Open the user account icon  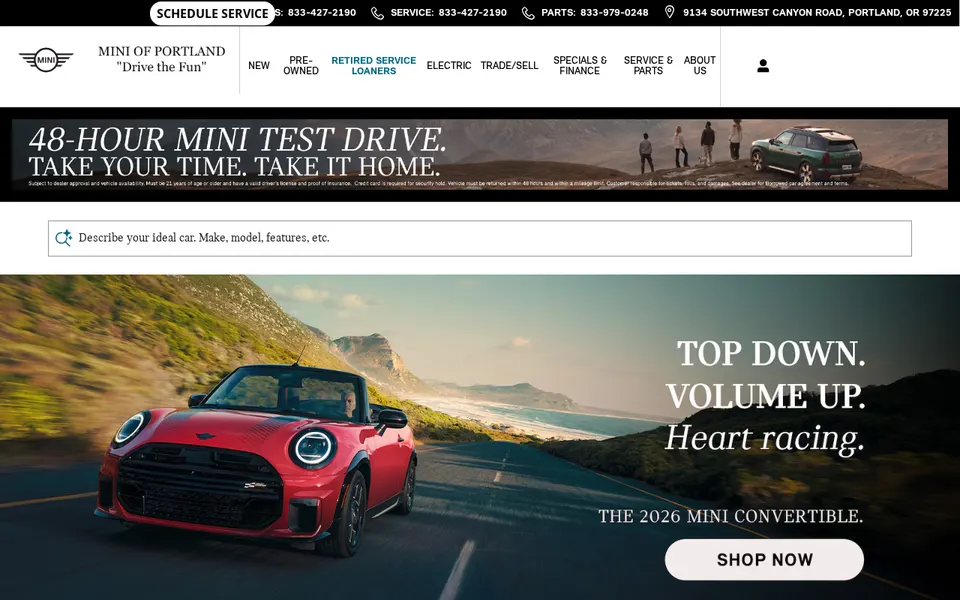coord(763,66)
